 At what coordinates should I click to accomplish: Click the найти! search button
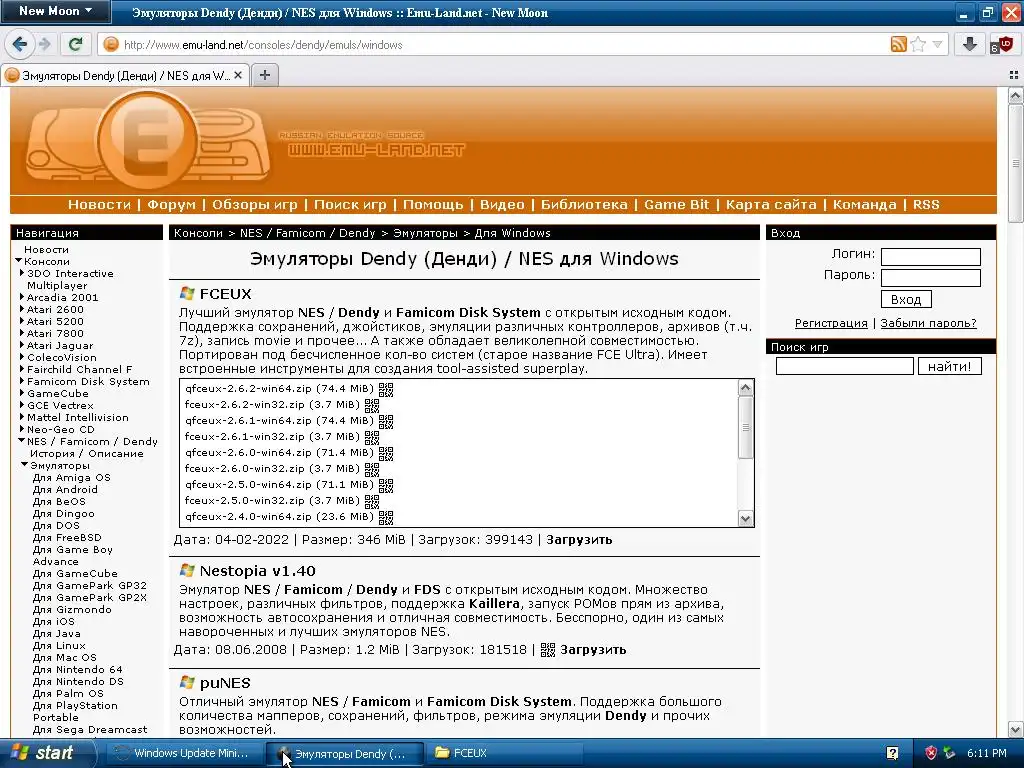pos(950,366)
